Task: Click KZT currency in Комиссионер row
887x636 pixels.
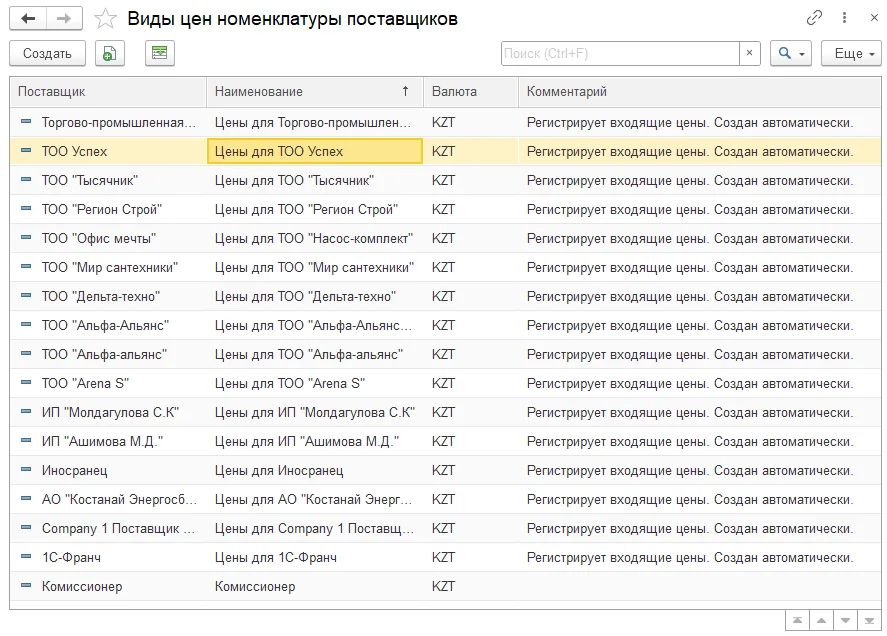Action: point(444,586)
